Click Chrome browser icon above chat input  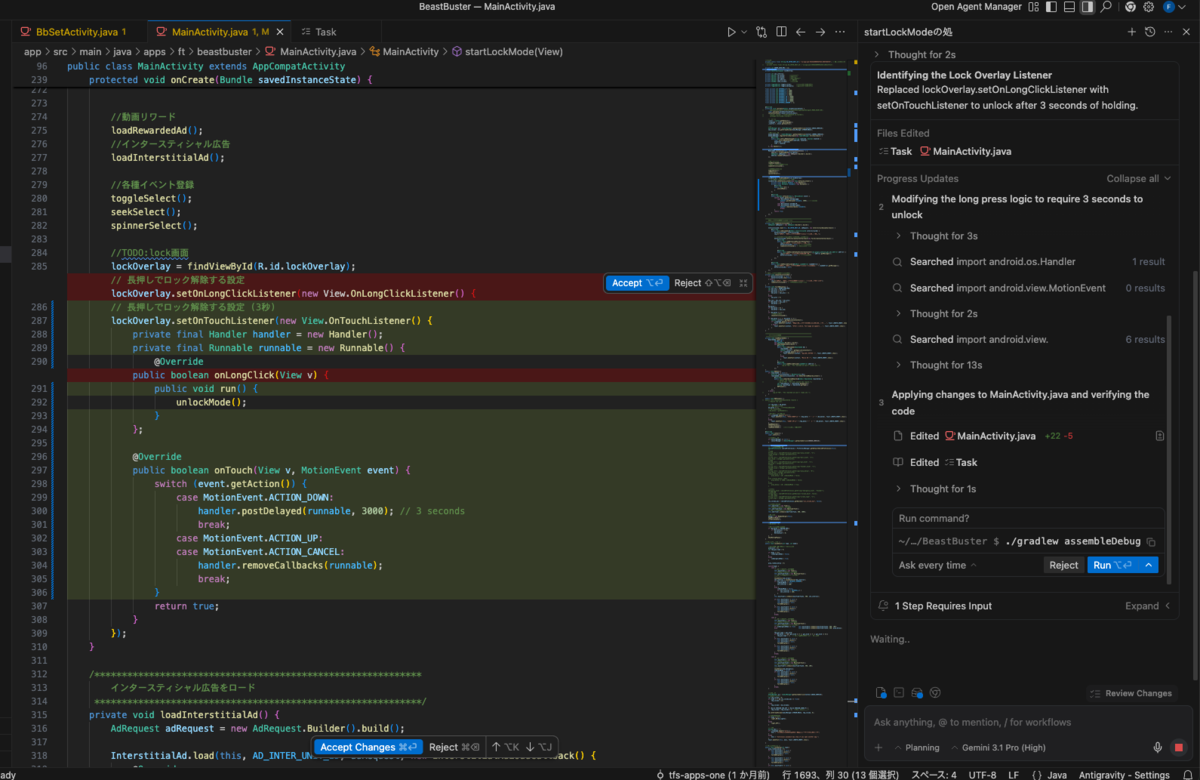point(935,693)
